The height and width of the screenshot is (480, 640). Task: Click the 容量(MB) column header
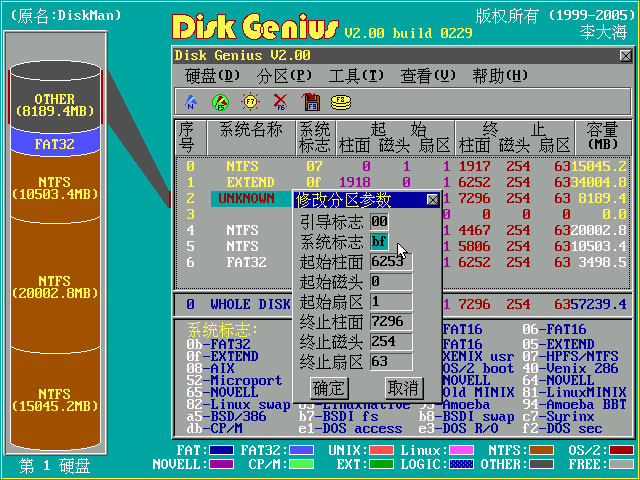click(602, 137)
